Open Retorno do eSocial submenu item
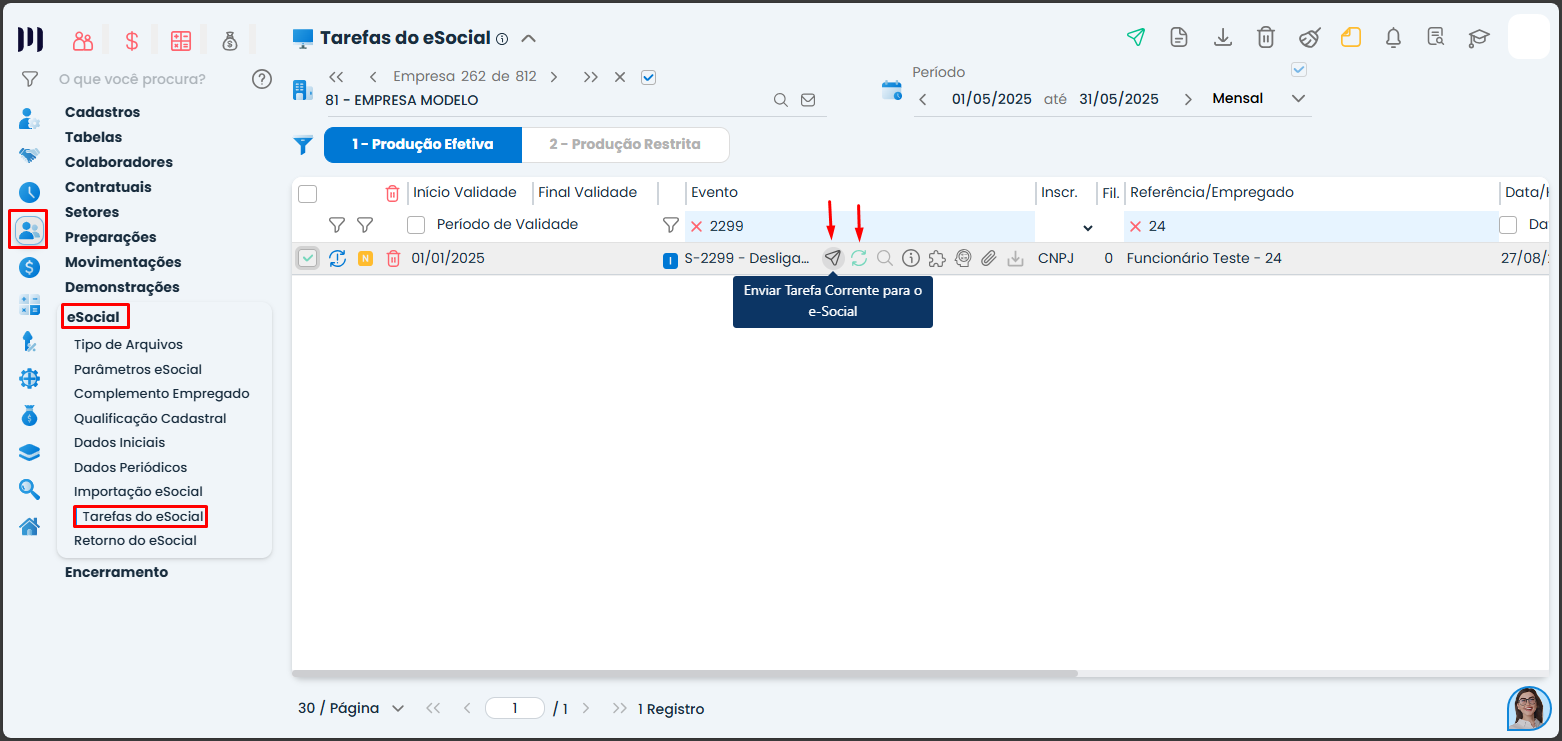This screenshot has height=741, width=1562. tap(135, 541)
